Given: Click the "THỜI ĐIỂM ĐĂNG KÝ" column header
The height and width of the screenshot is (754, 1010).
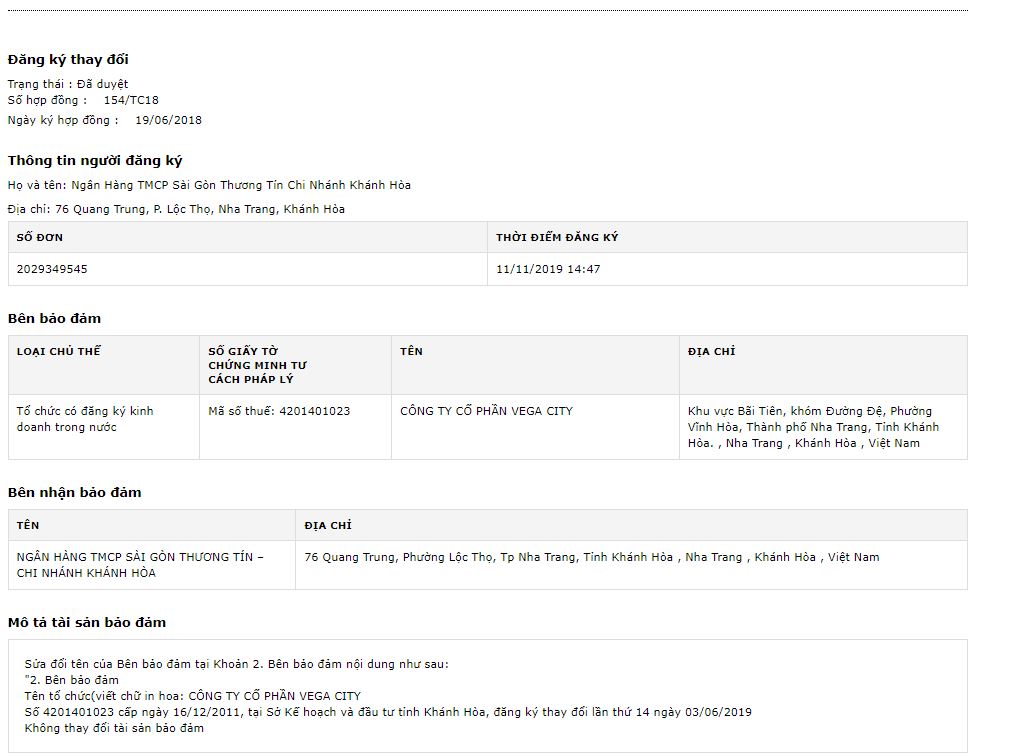Looking at the screenshot, I should [557, 237].
